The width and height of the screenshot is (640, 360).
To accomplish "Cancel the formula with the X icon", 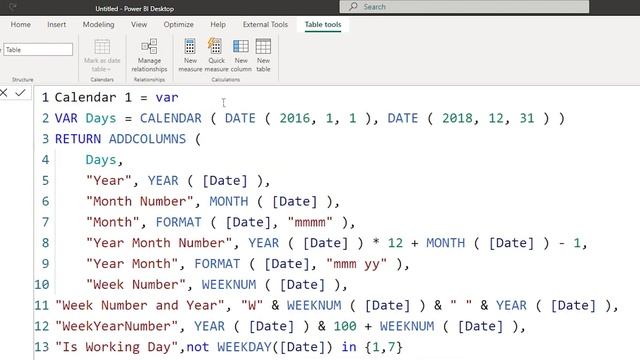I will tap(4, 93).
